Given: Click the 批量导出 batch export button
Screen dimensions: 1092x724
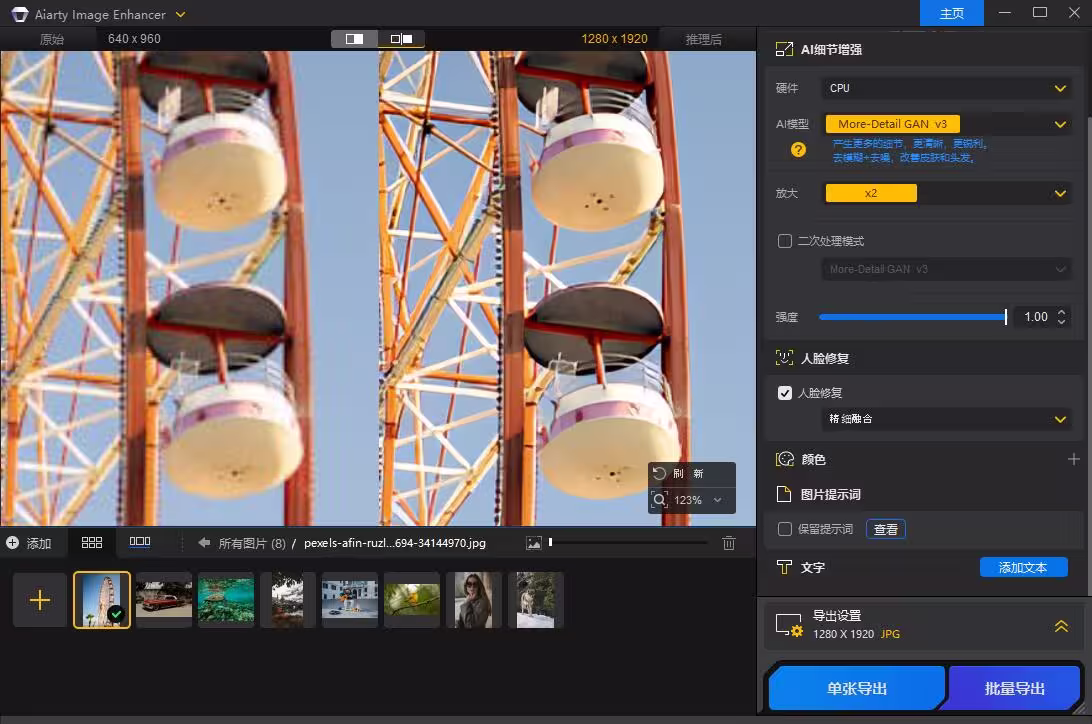Looking at the screenshot, I should pyautogui.click(x=1013, y=688).
